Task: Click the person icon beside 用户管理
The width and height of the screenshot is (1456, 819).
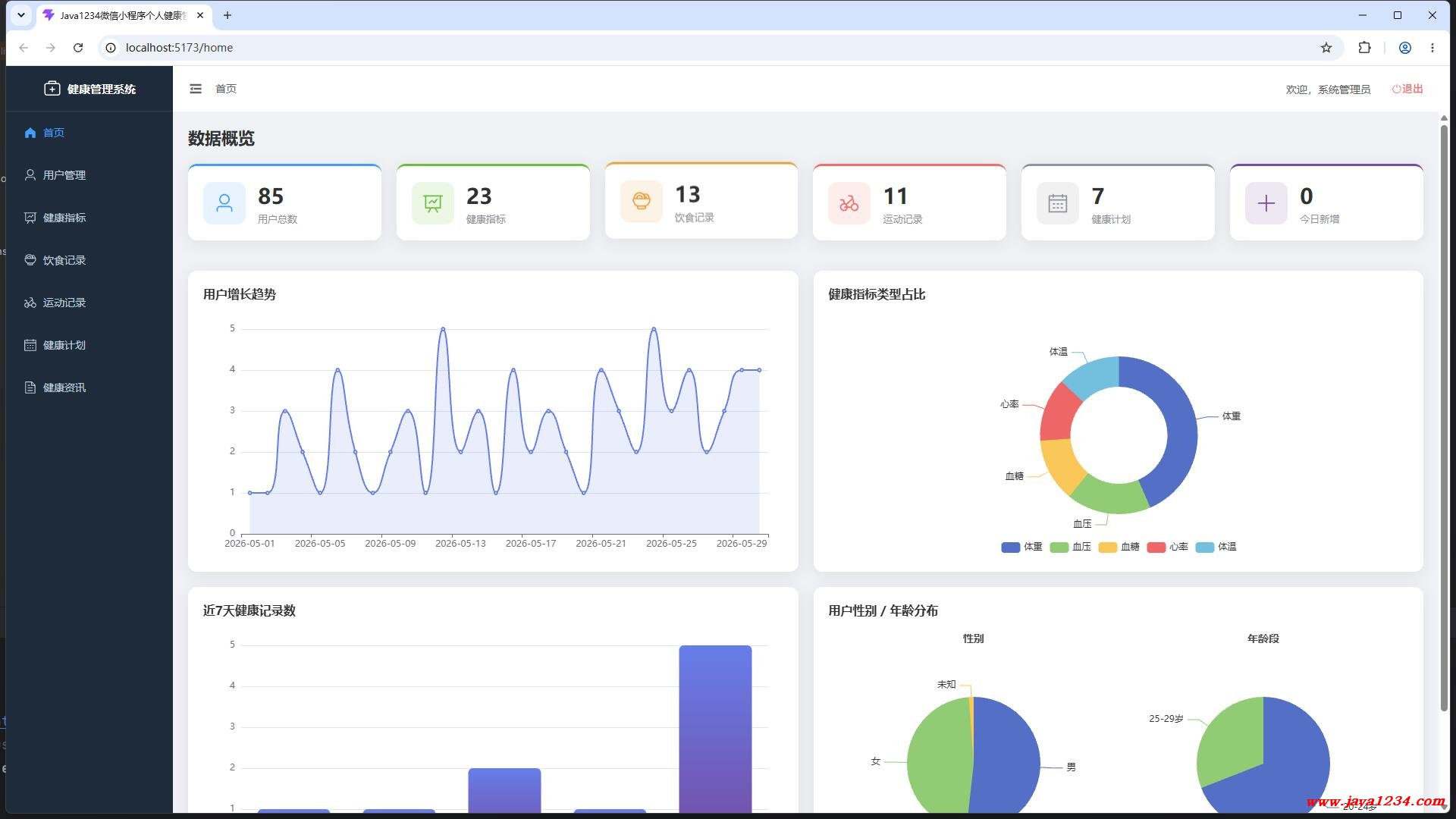Action: (x=30, y=175)
